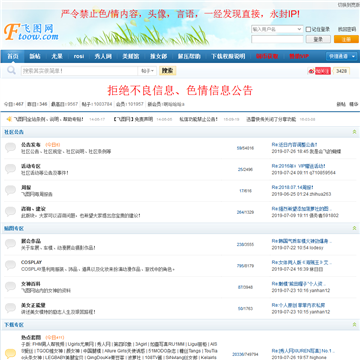Collapse the 贴图专区 section with its green arrow

click(354, 228)
